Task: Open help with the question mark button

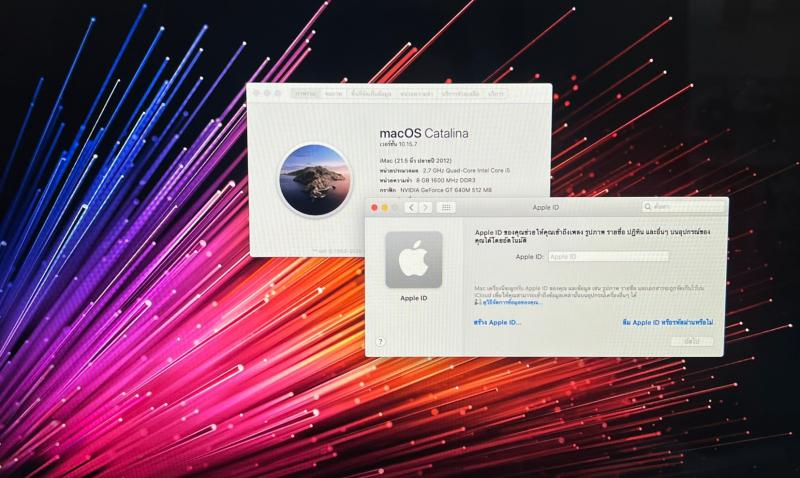Action: (x=380, y=342)
